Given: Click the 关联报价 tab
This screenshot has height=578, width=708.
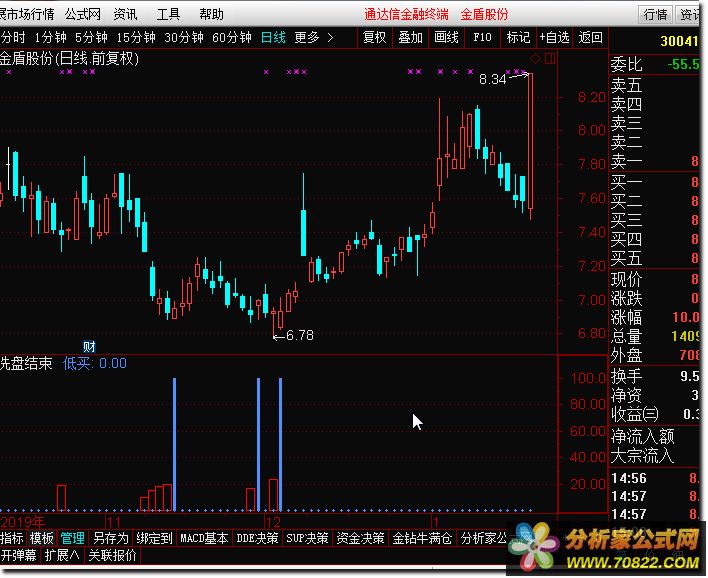Looking at the screenshot, I should [112, 555].
